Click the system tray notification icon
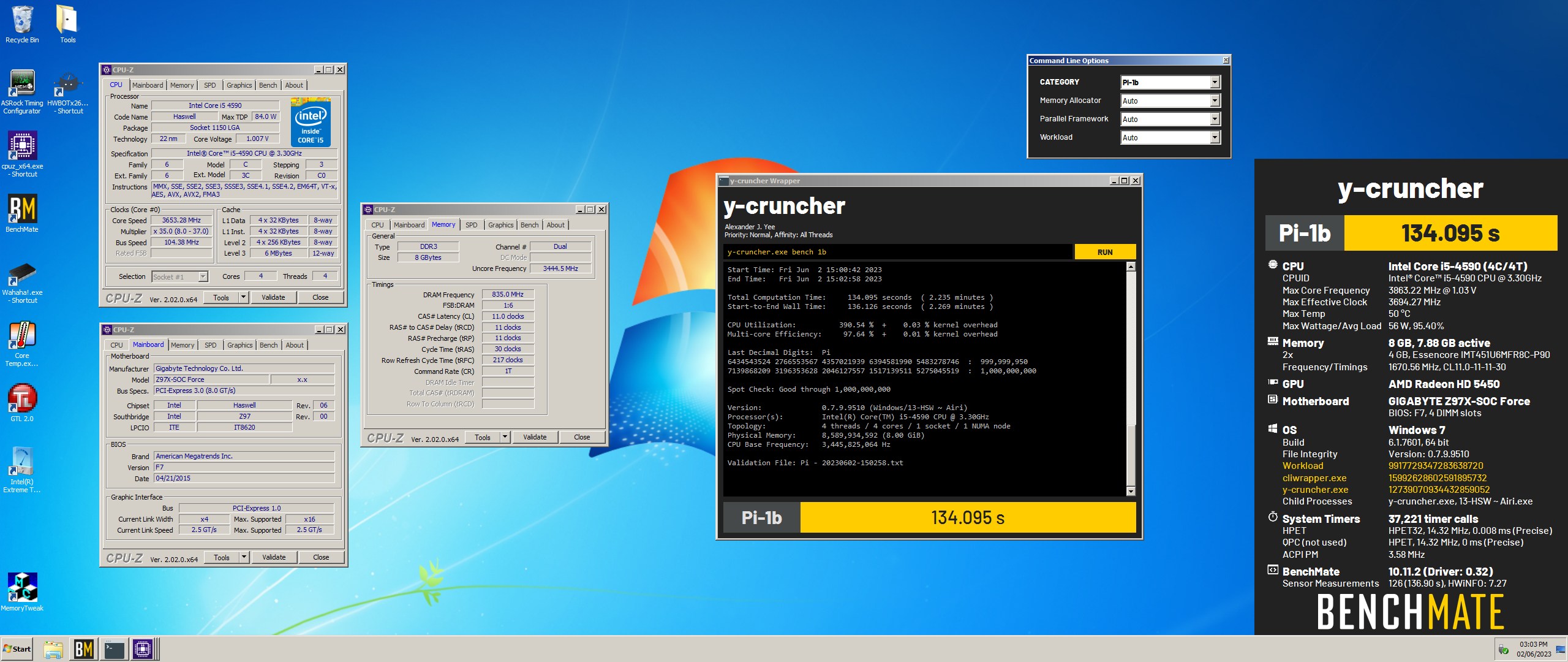 [x=1503, y=650]
